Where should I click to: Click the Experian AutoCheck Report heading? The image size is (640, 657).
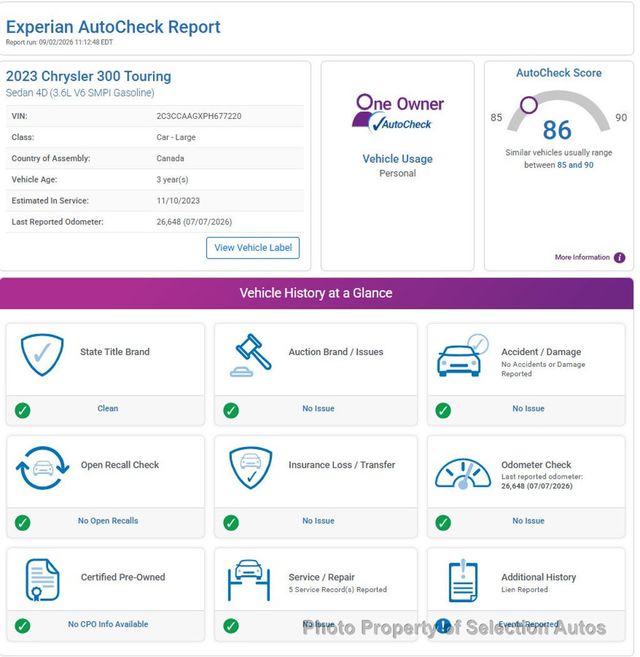(x=113, y=27)
